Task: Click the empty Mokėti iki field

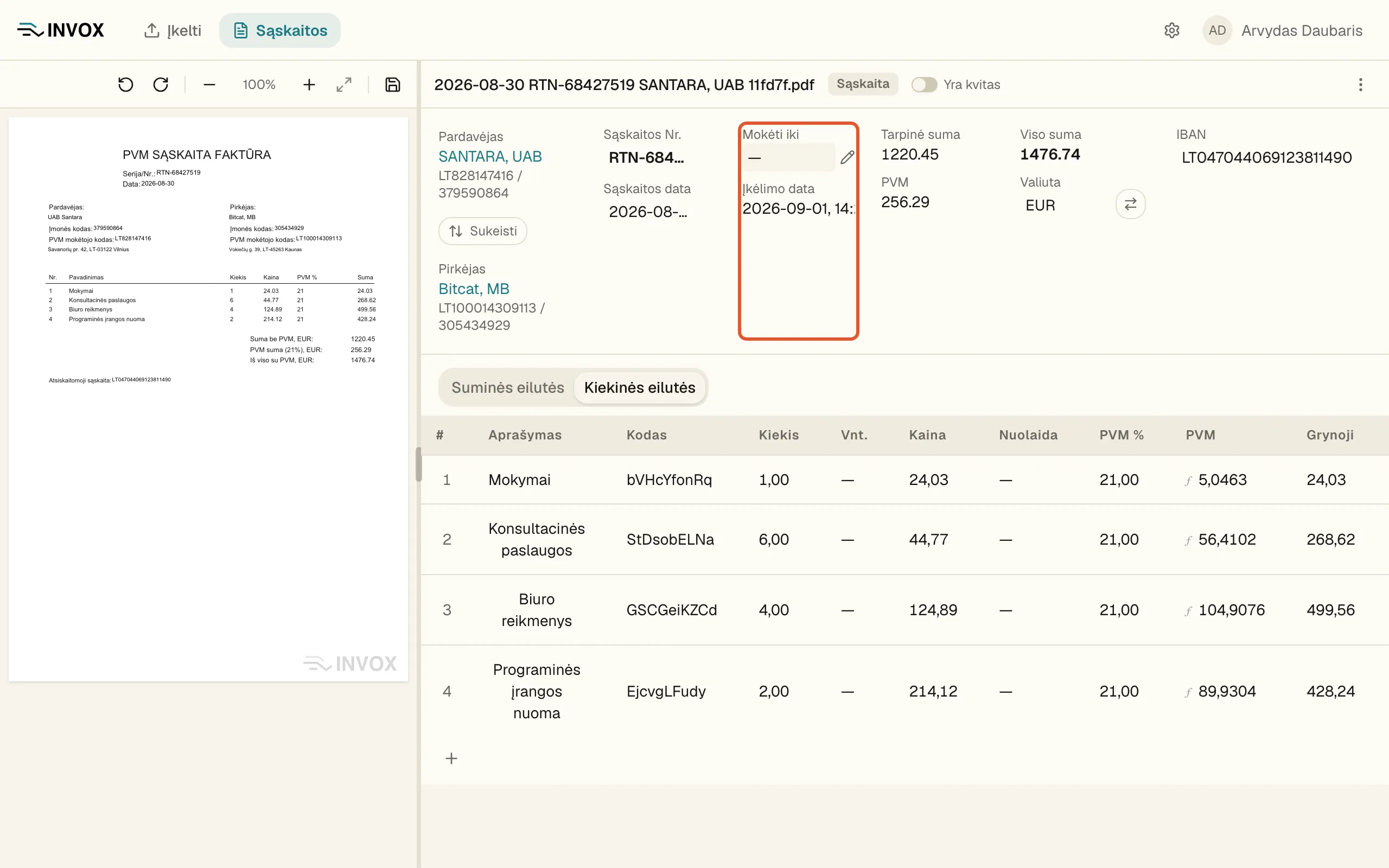Action: tap(788, 157)
